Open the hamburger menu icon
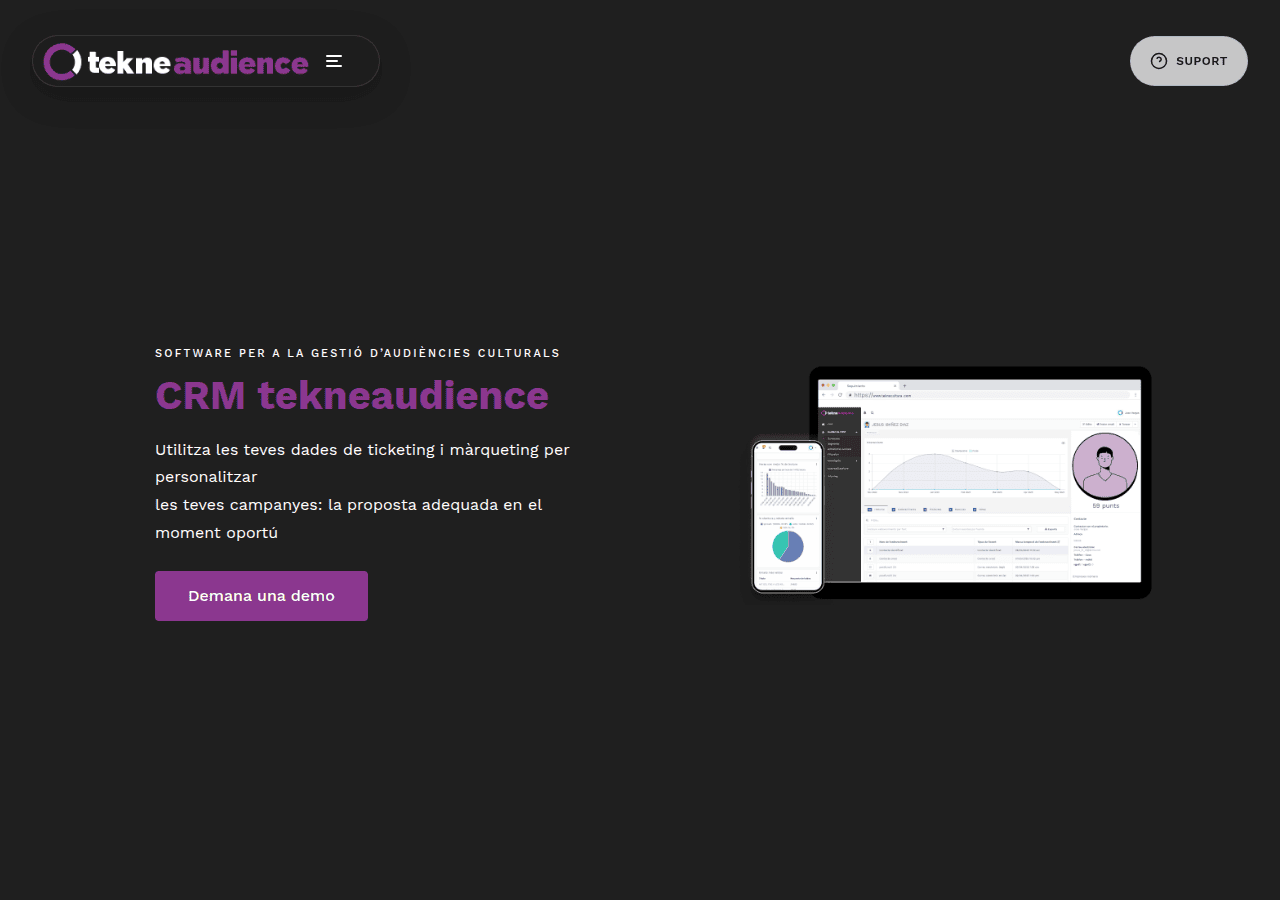Image resolution: width=1280 pixels, height=900 pixels. (334, 61)
